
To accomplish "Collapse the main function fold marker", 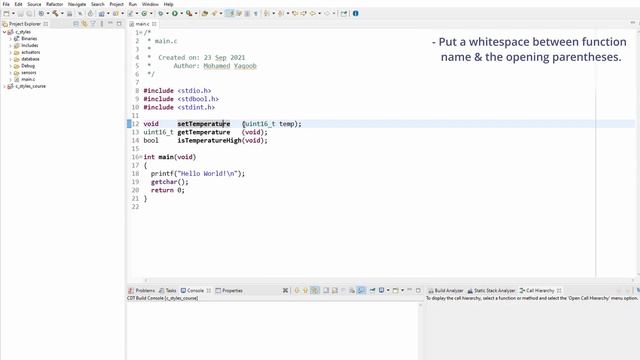I will point(140,157).
